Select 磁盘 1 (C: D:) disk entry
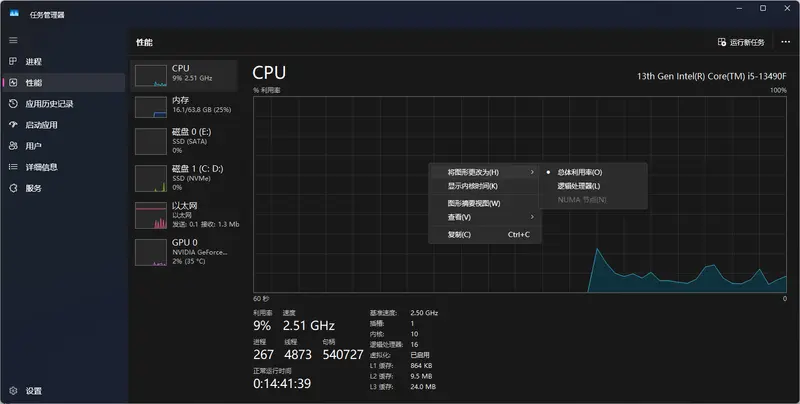800x404 pixels. (184, 178)
